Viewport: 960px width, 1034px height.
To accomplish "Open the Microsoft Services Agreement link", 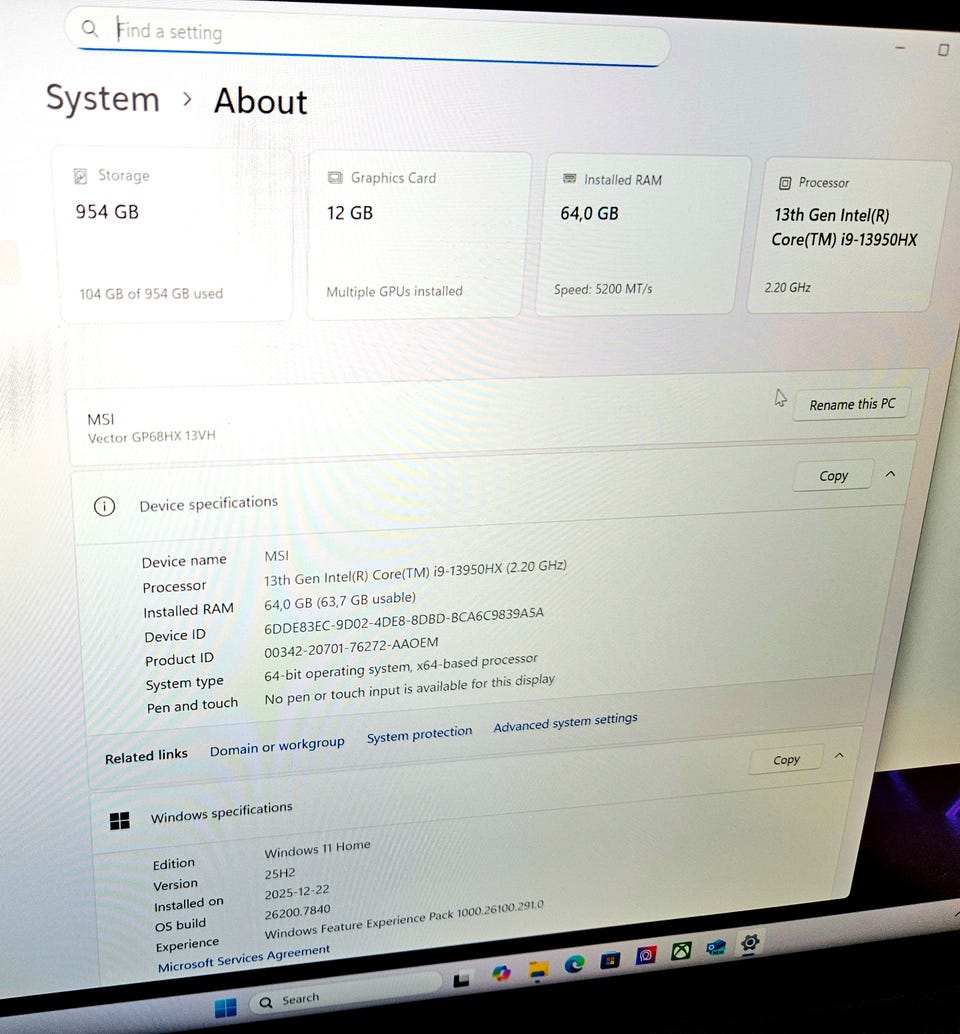I will pos(243,958).
